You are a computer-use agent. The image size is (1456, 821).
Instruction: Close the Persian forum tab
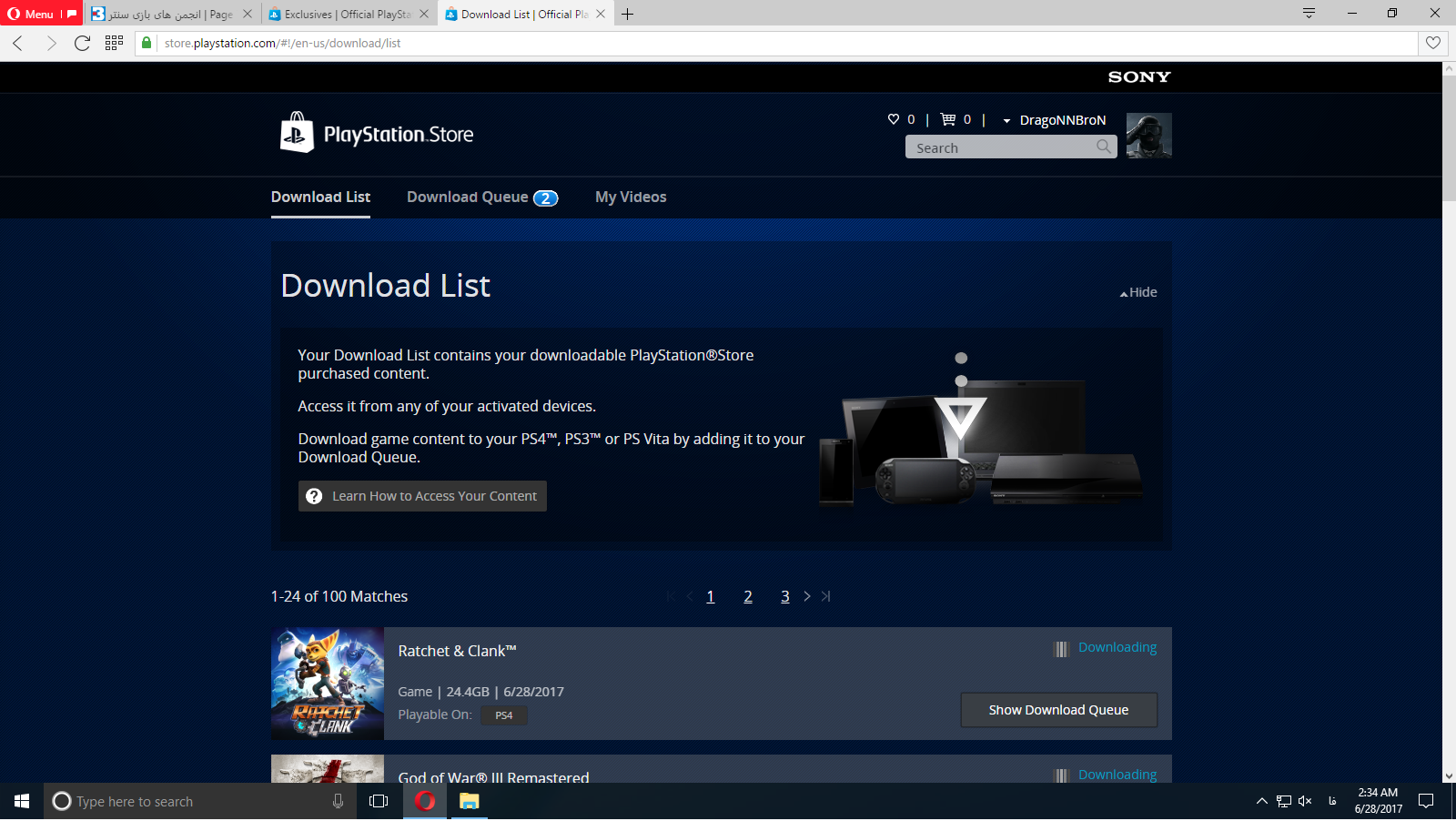tap(248, 14)
